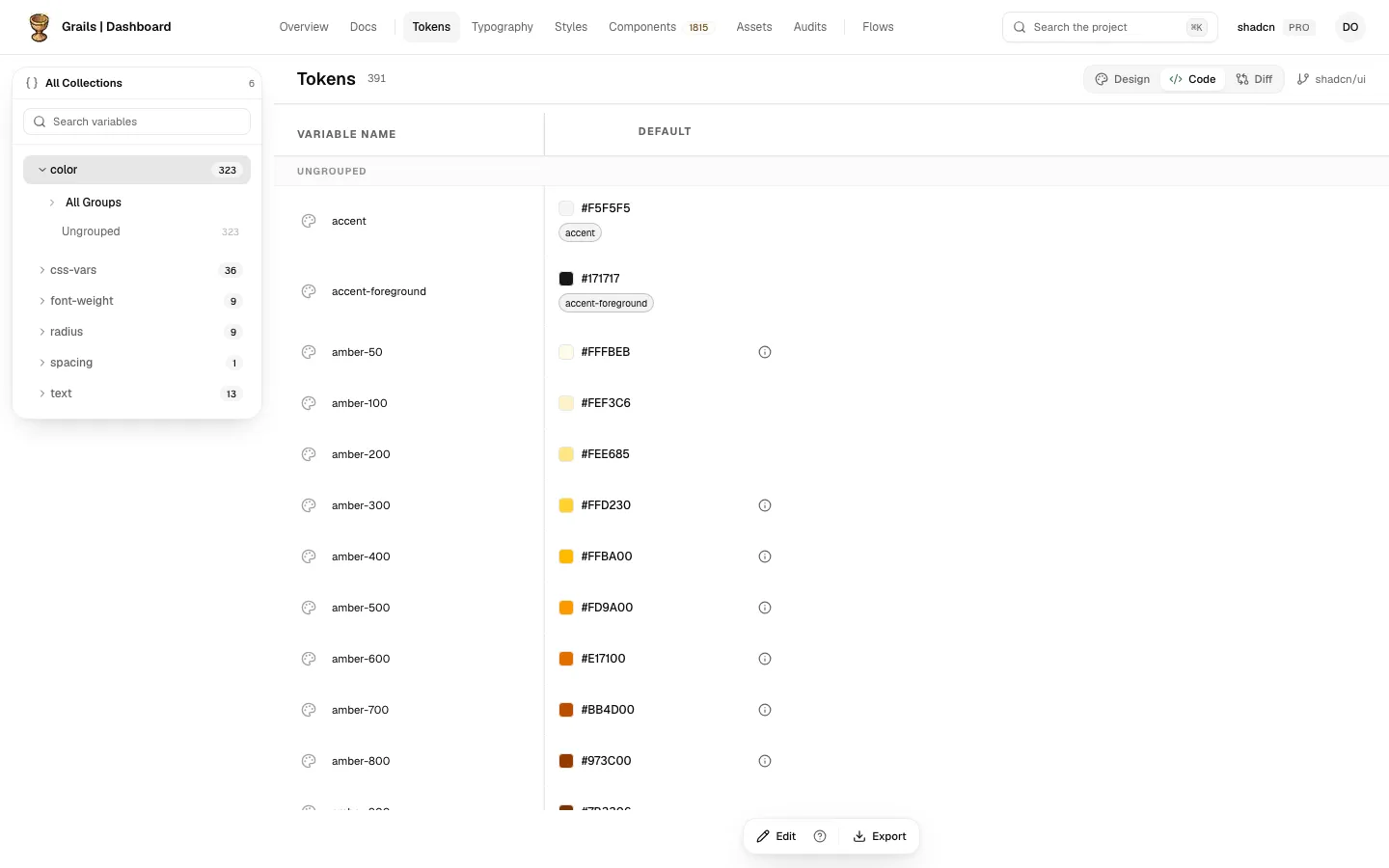The width and height of the screenshot is (1389, 868).
Task: Open the shadcn/ui branch link
Action: tap(1331, 79)
